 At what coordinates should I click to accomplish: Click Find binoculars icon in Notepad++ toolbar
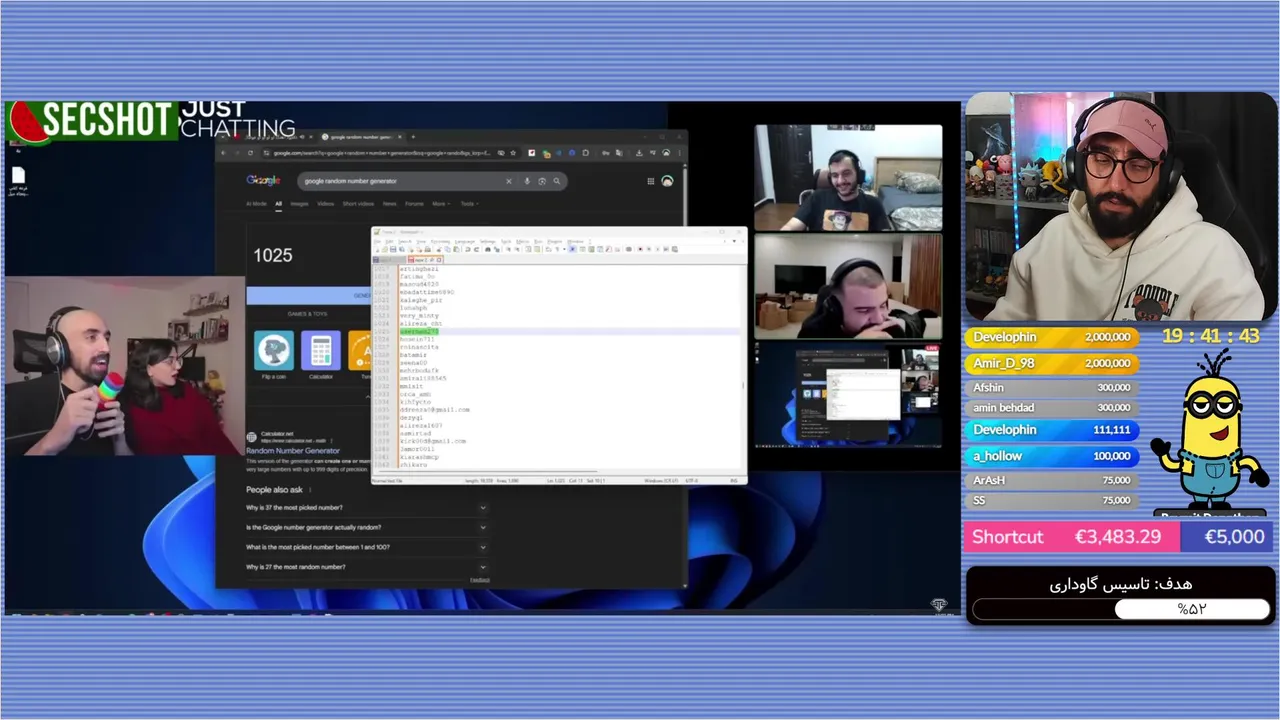point(488,249)
